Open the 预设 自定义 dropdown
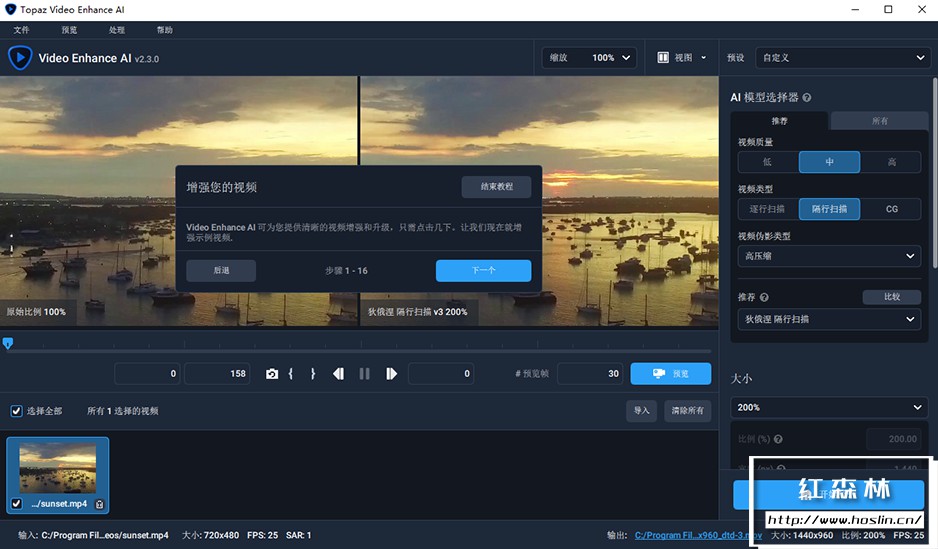This screenshot has width=938, height=549. (842, 57)
